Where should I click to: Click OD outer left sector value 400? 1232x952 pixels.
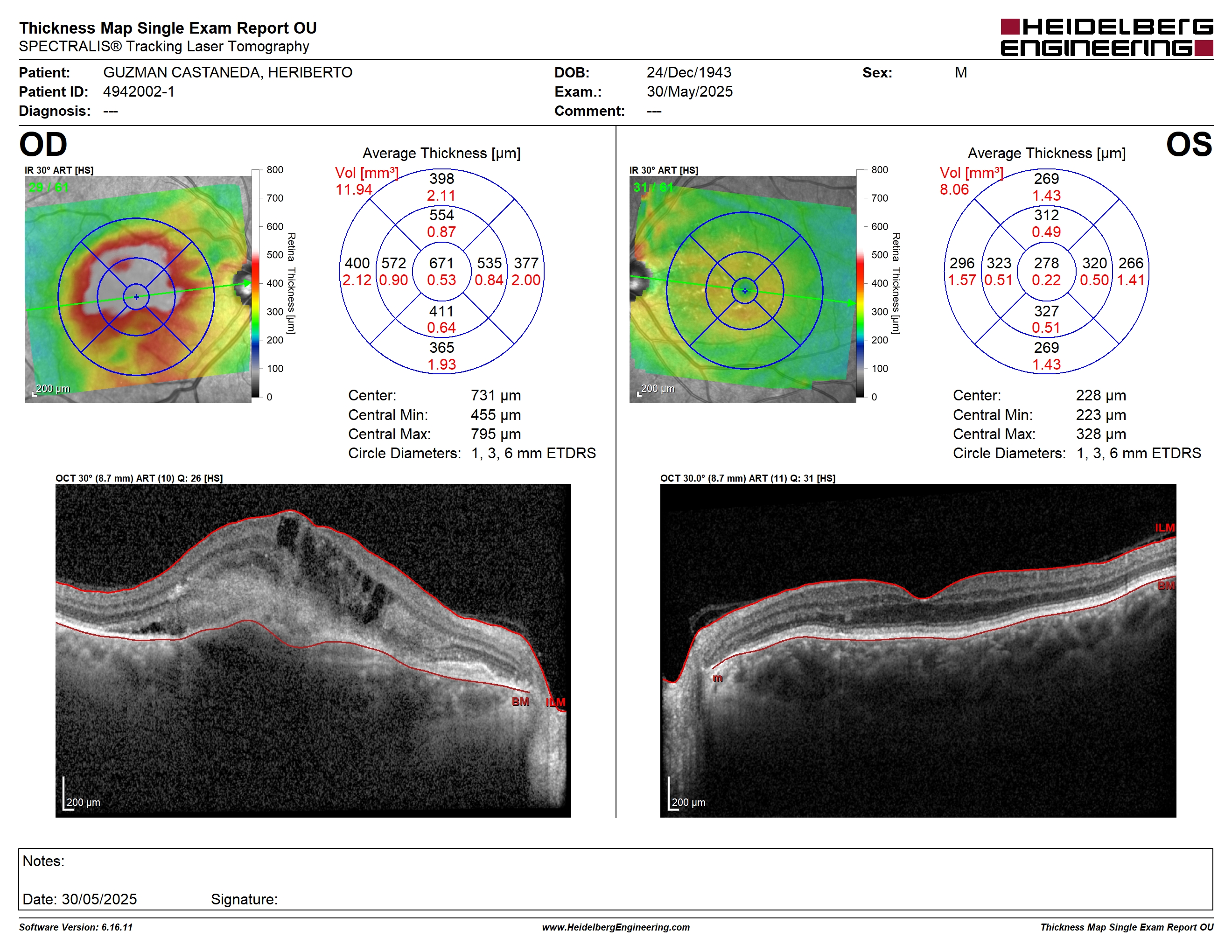[x=357, y=263]
